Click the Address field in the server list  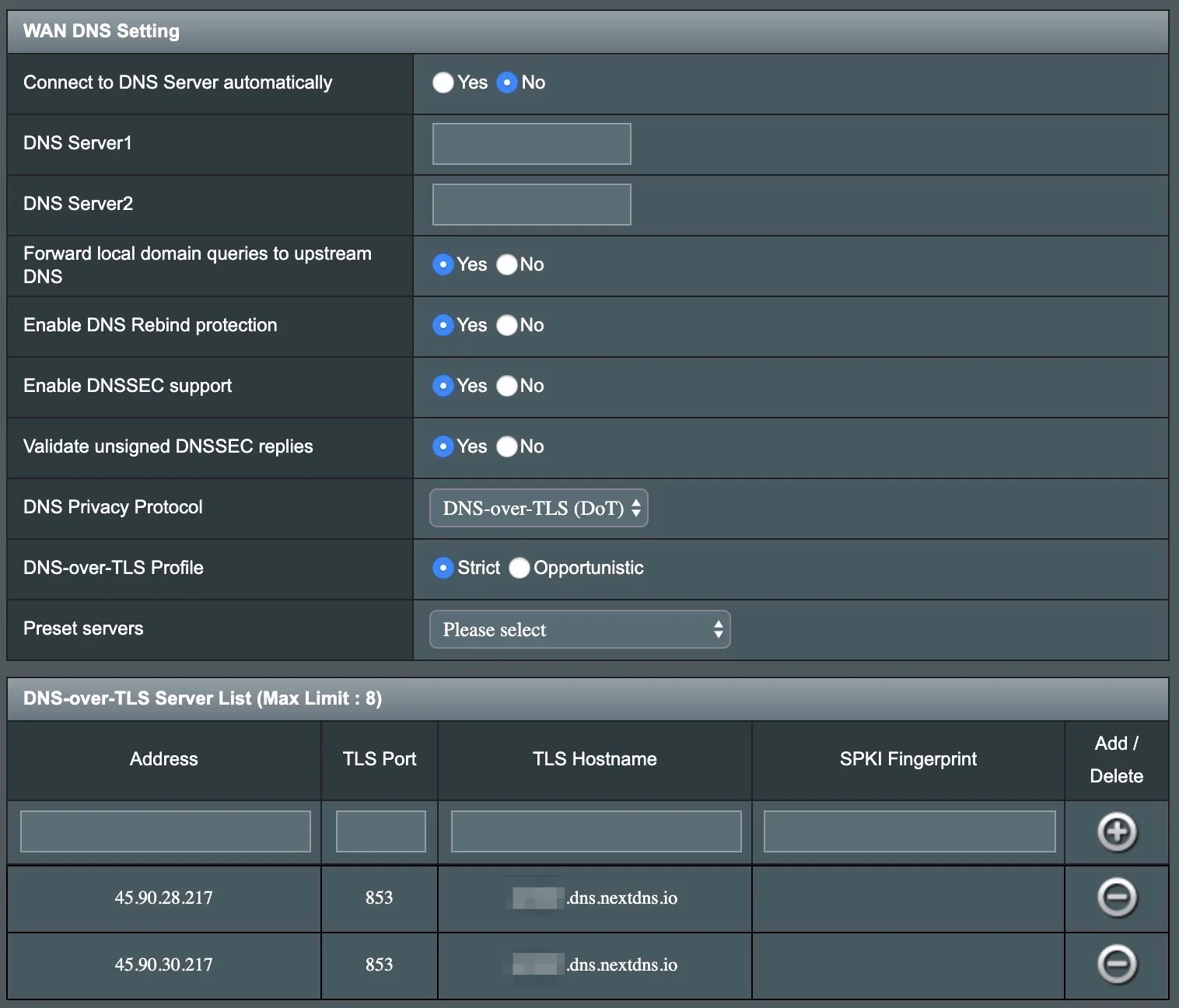[165, 831]
